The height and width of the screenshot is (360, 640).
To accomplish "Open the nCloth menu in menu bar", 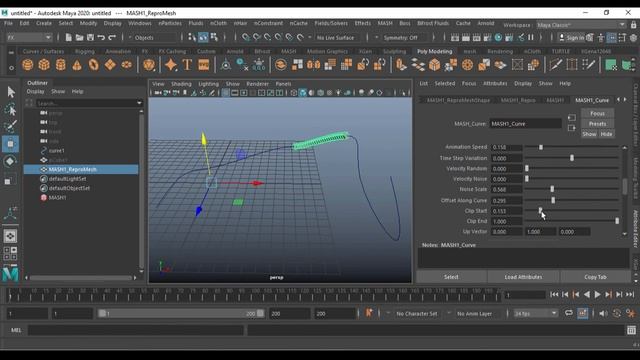I will tap(218, 23).
